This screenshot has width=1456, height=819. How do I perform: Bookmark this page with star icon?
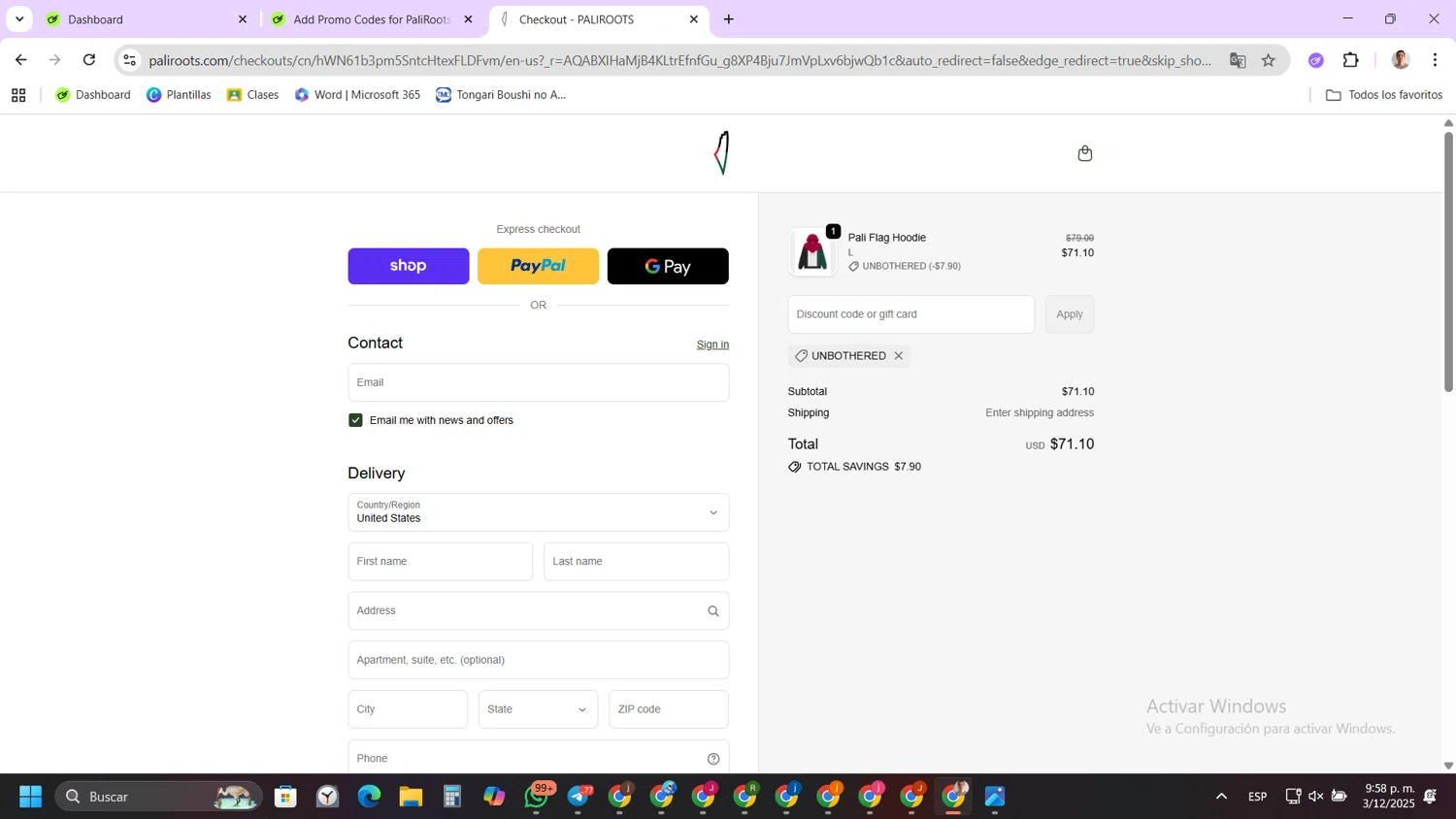pos(1268,60)
